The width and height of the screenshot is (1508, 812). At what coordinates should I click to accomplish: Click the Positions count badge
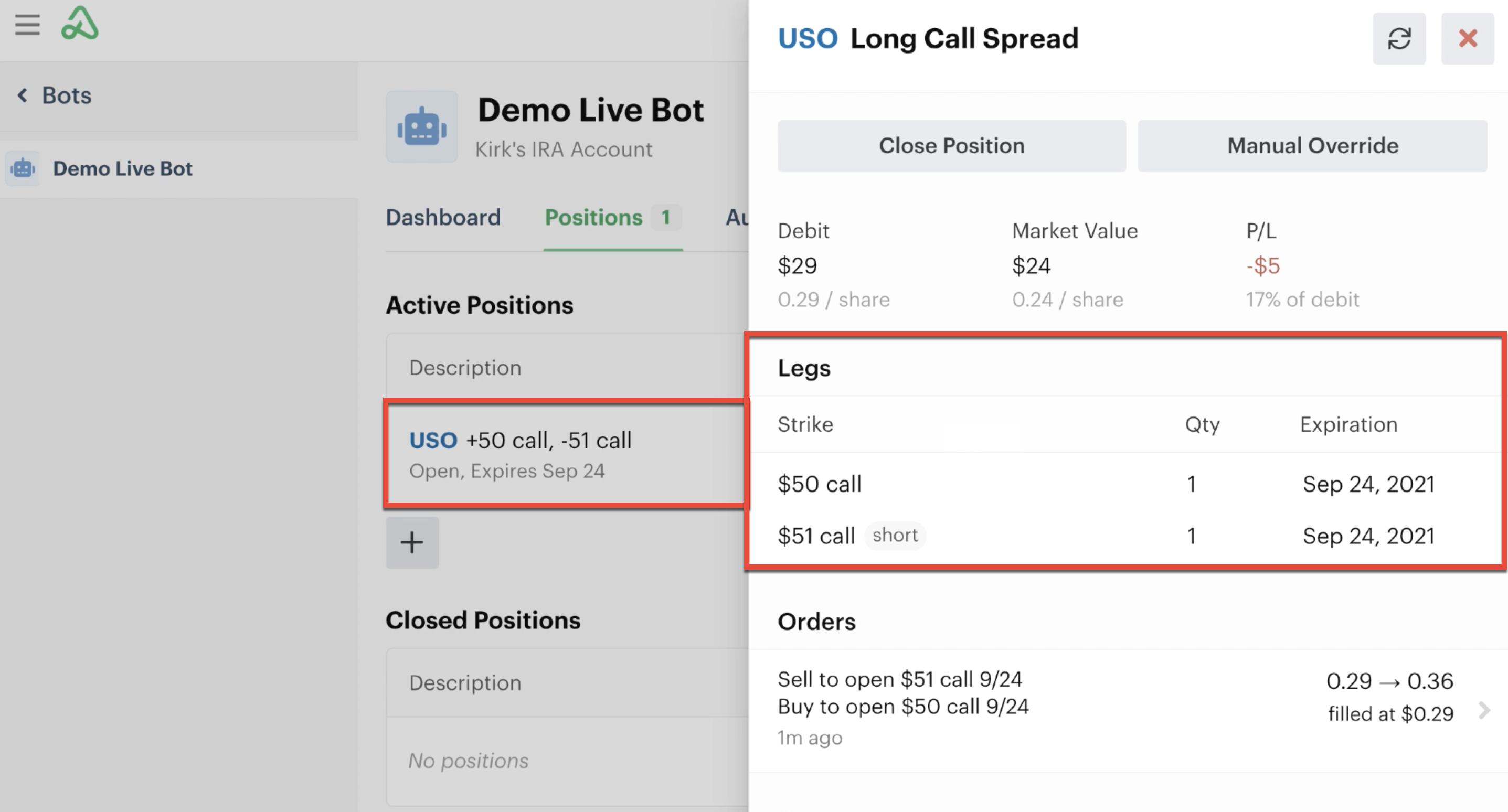click(x=666, y=217)
